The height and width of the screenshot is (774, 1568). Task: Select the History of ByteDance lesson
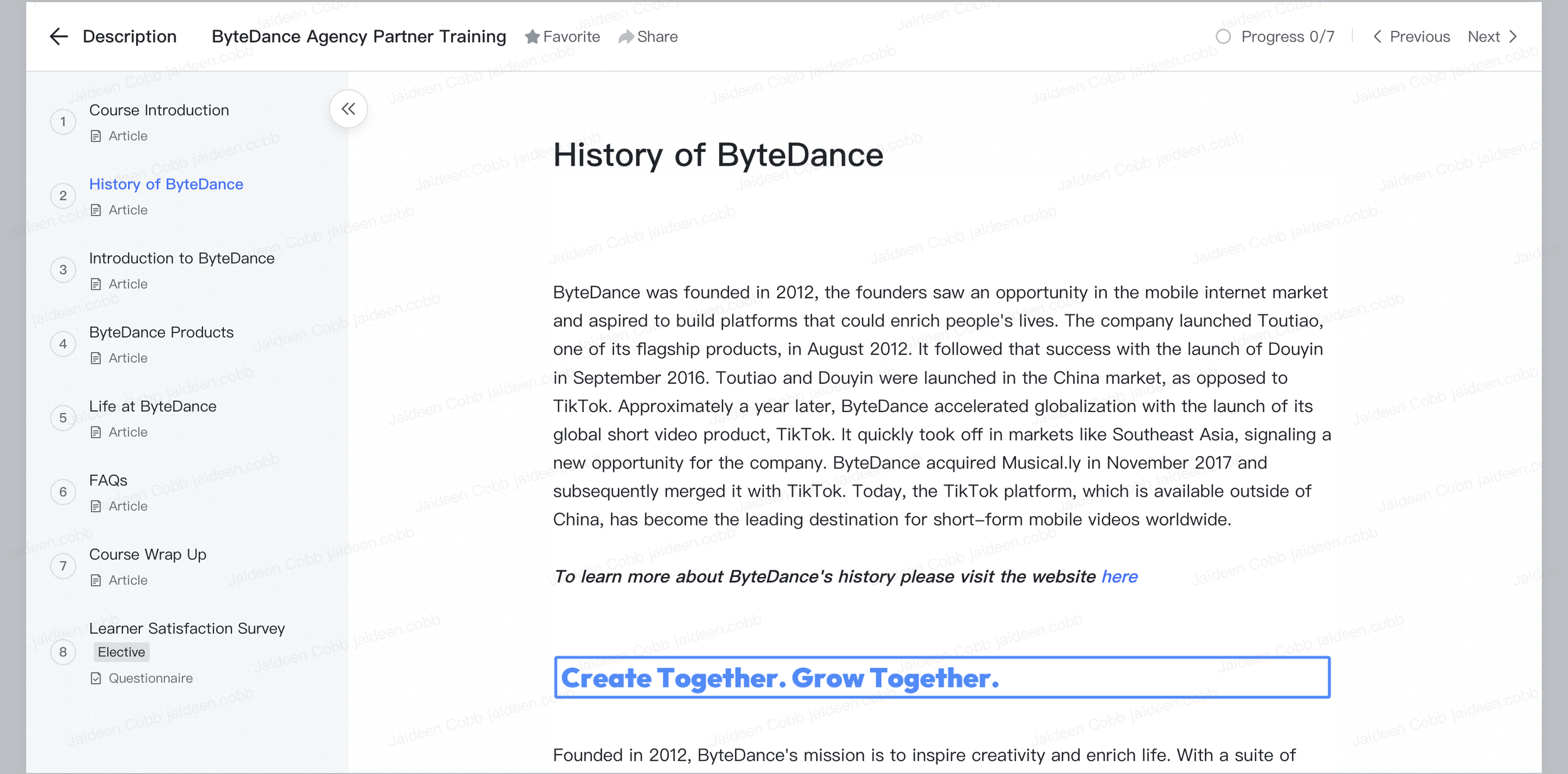pyautogui.click(x=166, y=184)
